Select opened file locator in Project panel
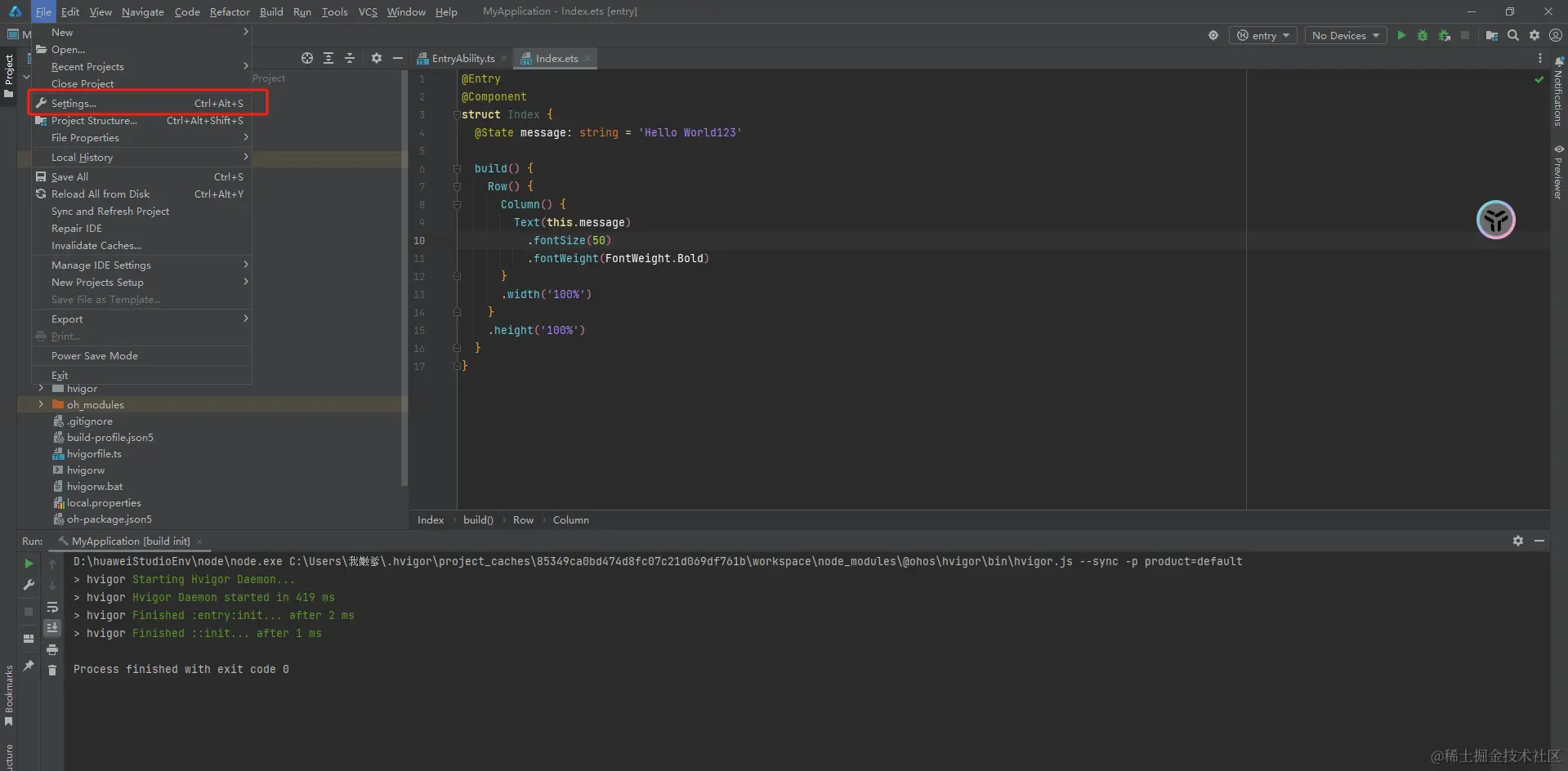 (x=306, y=58)
